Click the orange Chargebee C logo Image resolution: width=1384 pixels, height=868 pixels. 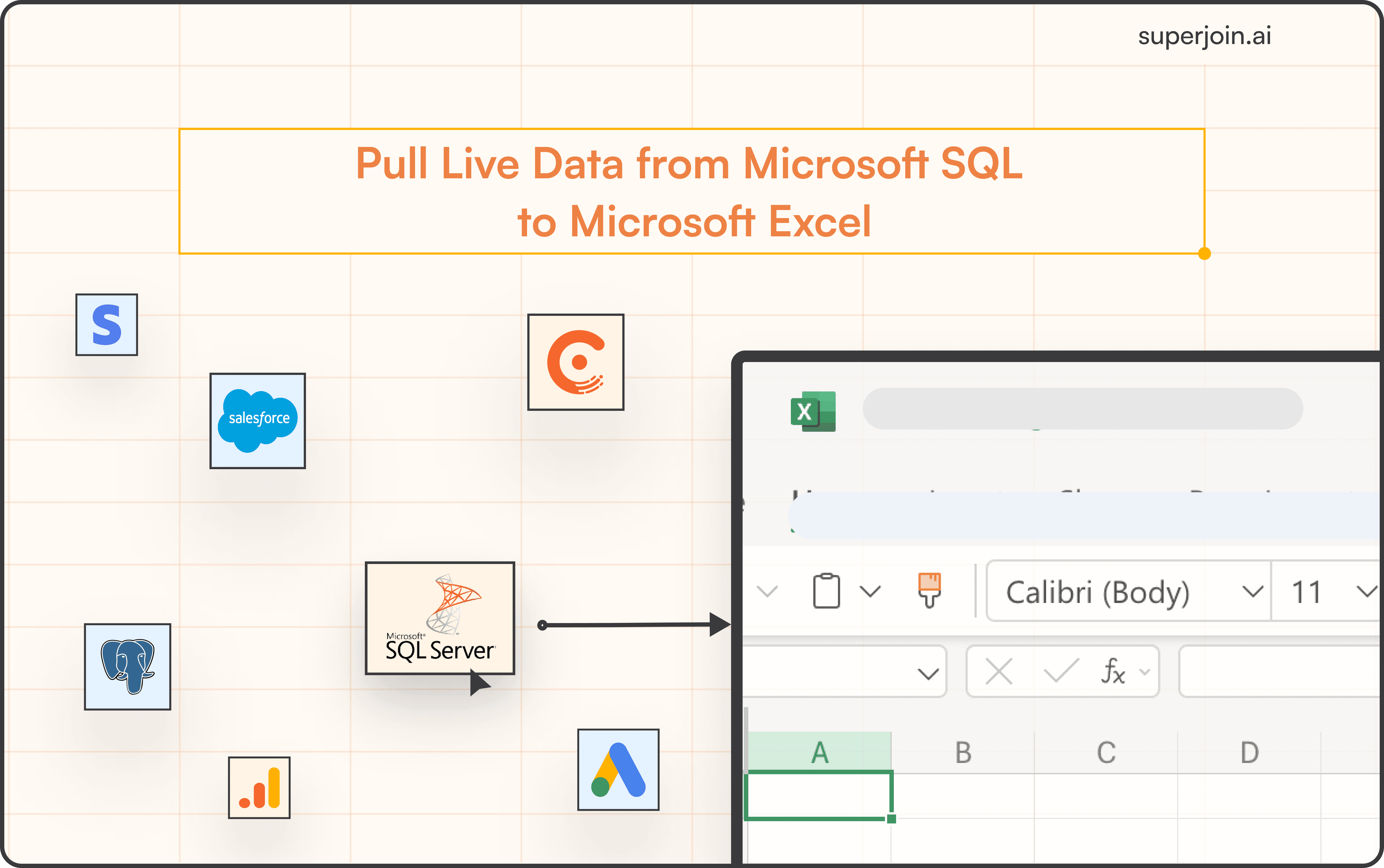click(576, 362)
